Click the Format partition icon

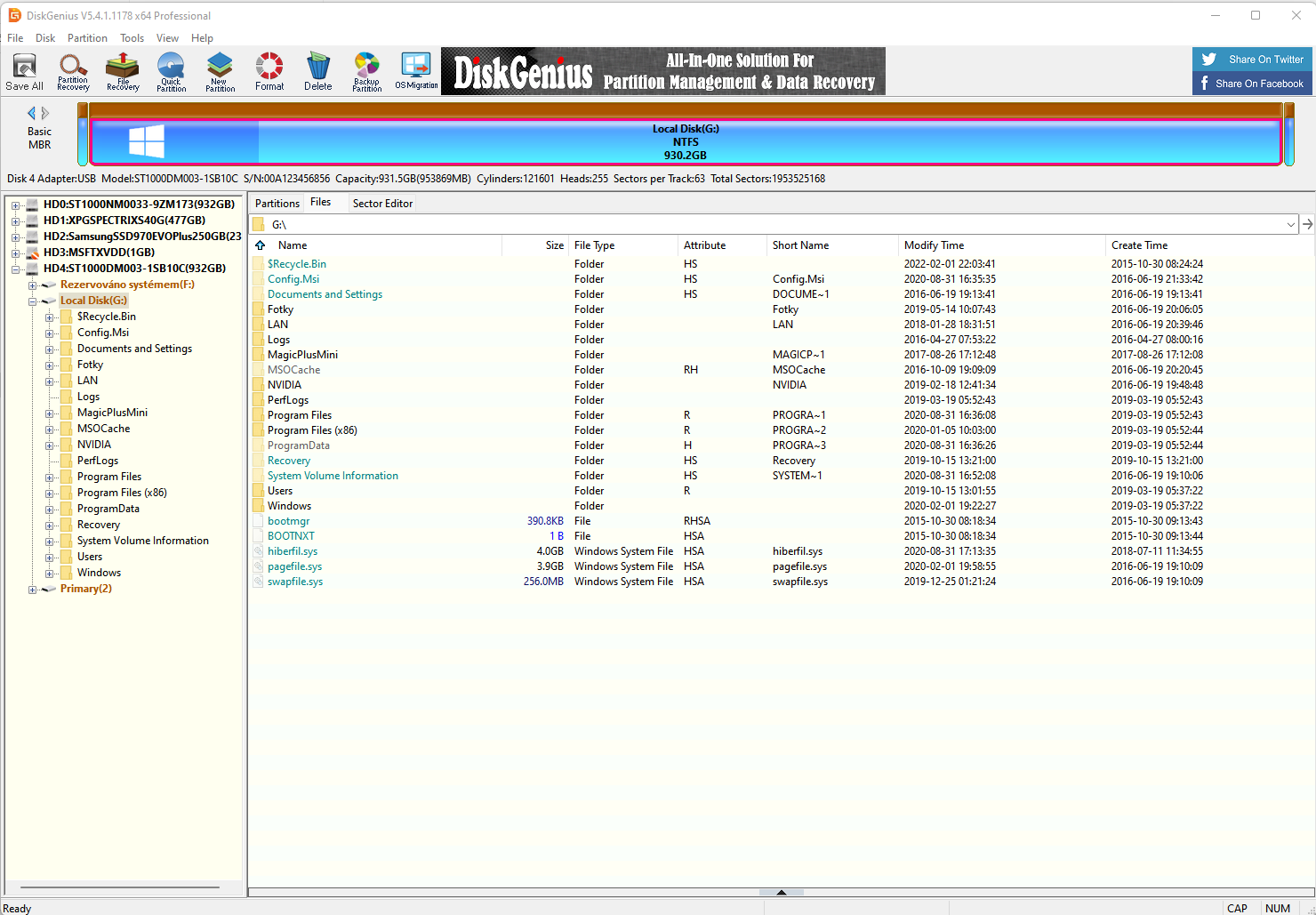click(269, 71)
